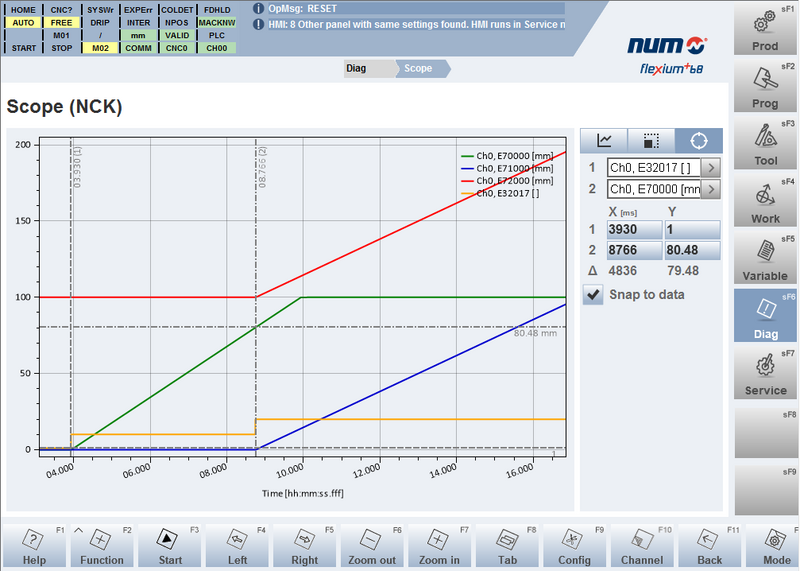Open the Variable sidebar tab
Viewport: 800px width, 571px height.
766,258
